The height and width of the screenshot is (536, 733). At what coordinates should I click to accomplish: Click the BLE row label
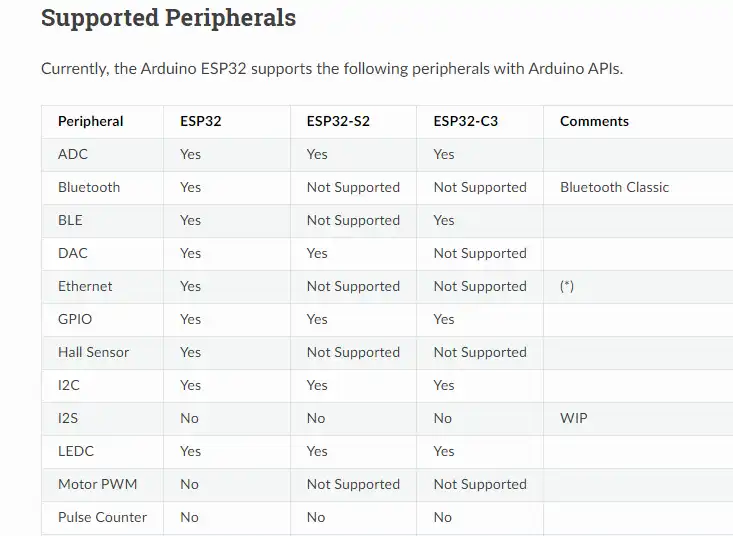(70, 220)
